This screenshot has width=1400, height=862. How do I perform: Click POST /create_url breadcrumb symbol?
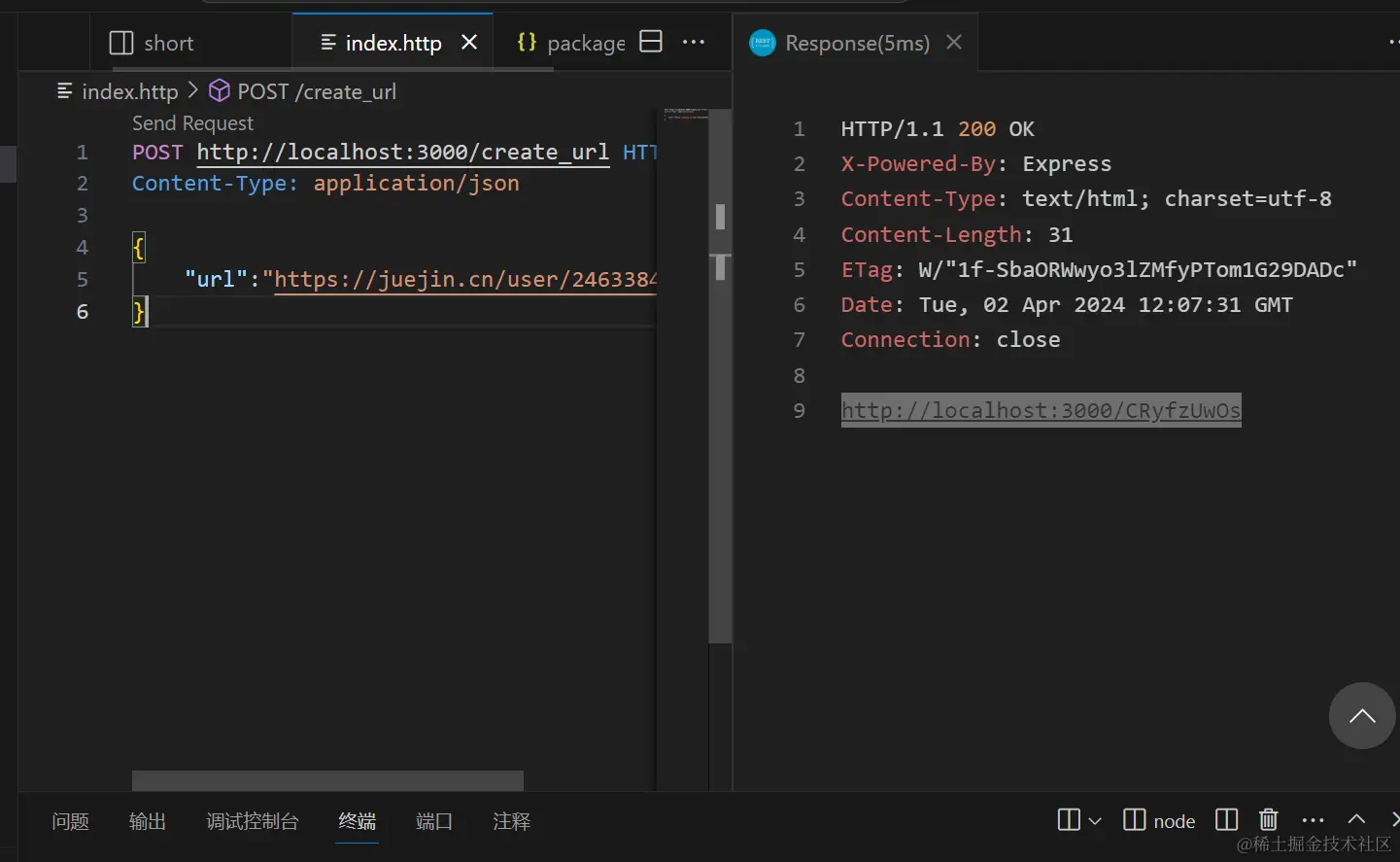(317, 91)
